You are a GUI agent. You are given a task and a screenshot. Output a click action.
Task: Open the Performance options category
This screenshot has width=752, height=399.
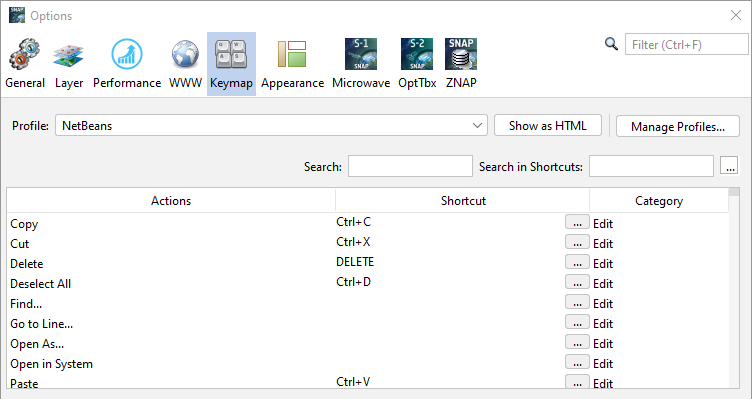(127, 64)
